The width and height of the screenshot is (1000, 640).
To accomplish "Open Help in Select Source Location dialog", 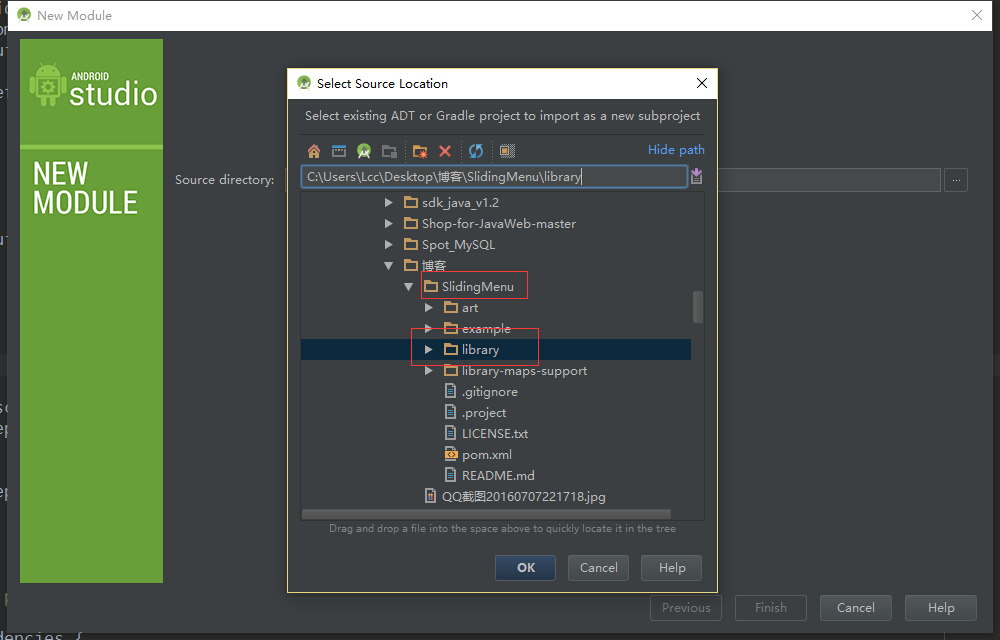I will click(672, 568).
